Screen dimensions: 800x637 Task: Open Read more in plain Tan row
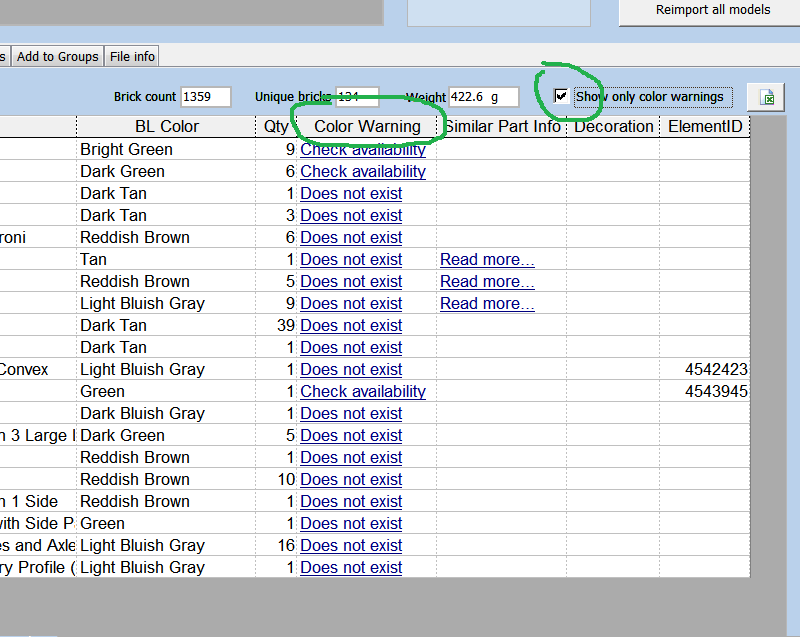click(487, 259)
